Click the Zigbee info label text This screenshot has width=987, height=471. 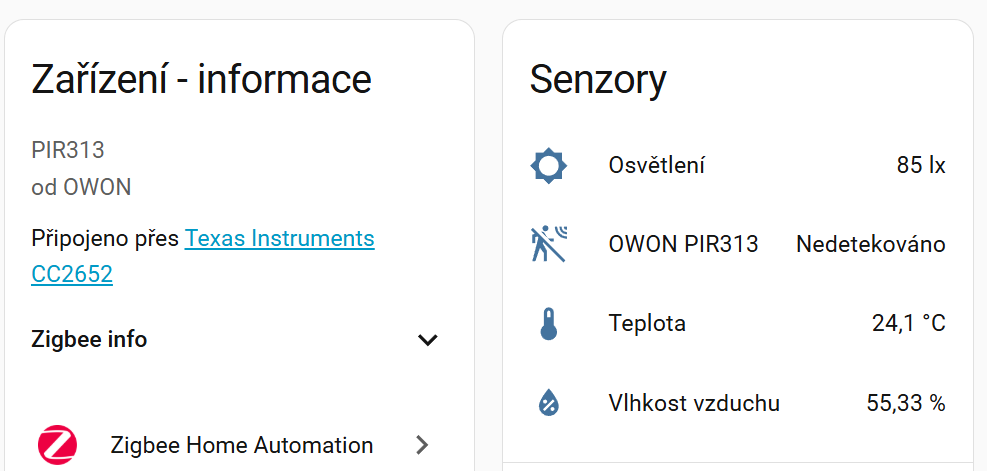89,339
